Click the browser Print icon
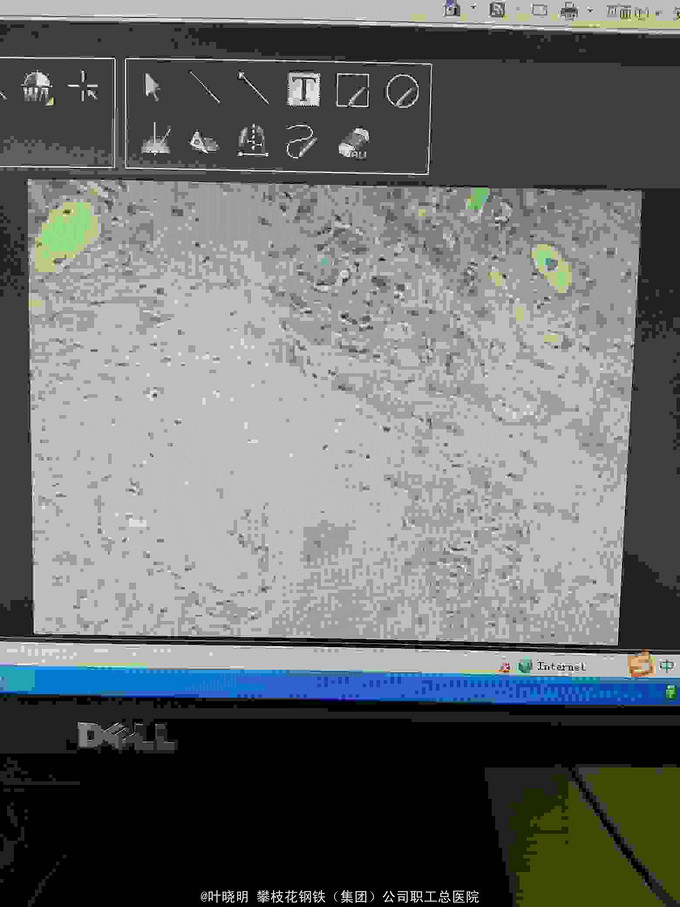 [x=570, y=11]
